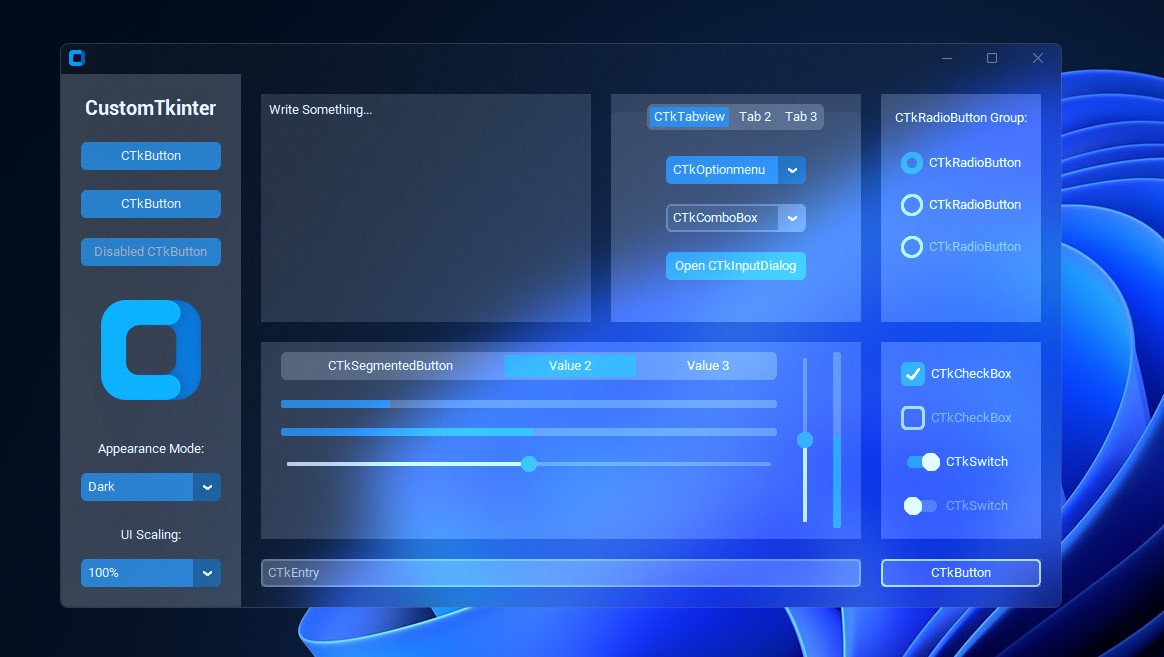1164x657 pixels.
Task: Click the first CTkButton in the sidebar
Action: pos(150,155)
